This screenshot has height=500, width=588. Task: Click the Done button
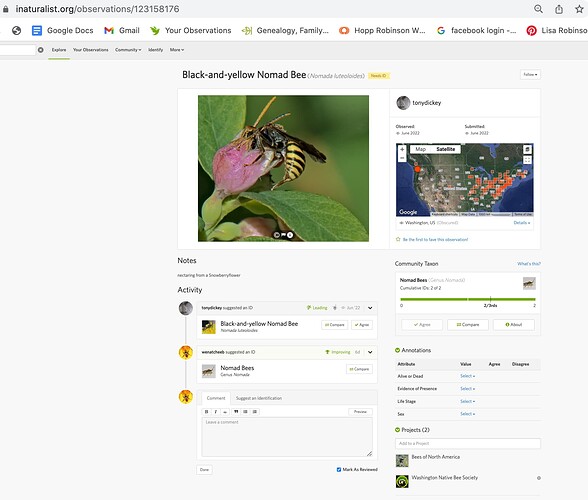pyautogui.click(x=204, y=470)
